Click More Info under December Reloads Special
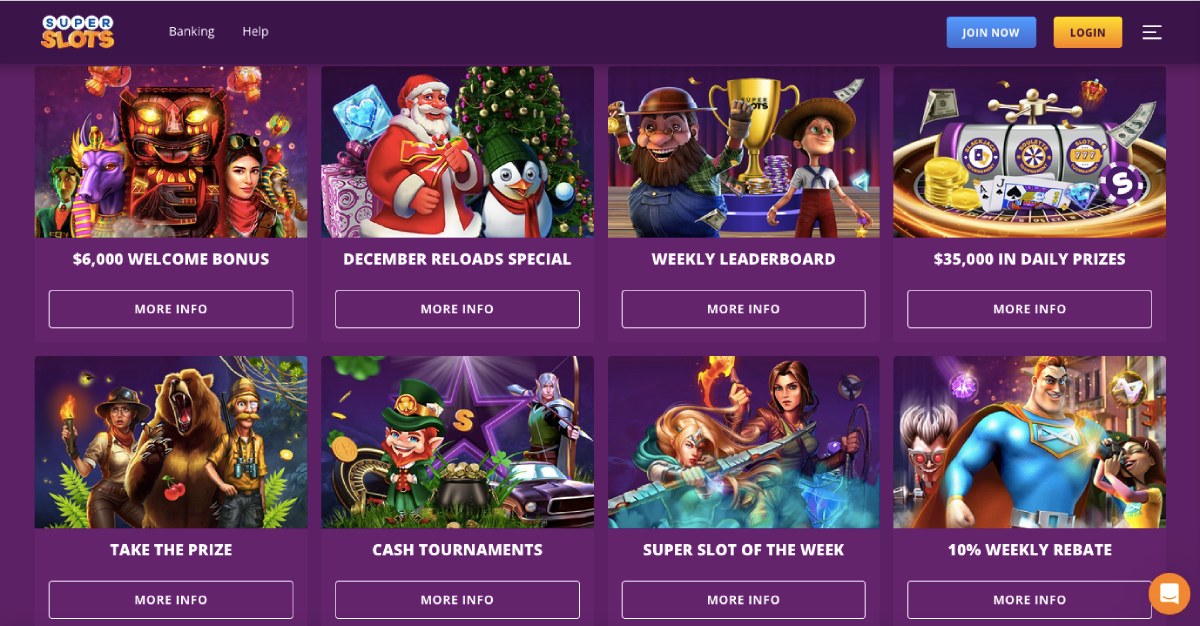Screen dimensions: 1200x626 (x=457, y=309)
